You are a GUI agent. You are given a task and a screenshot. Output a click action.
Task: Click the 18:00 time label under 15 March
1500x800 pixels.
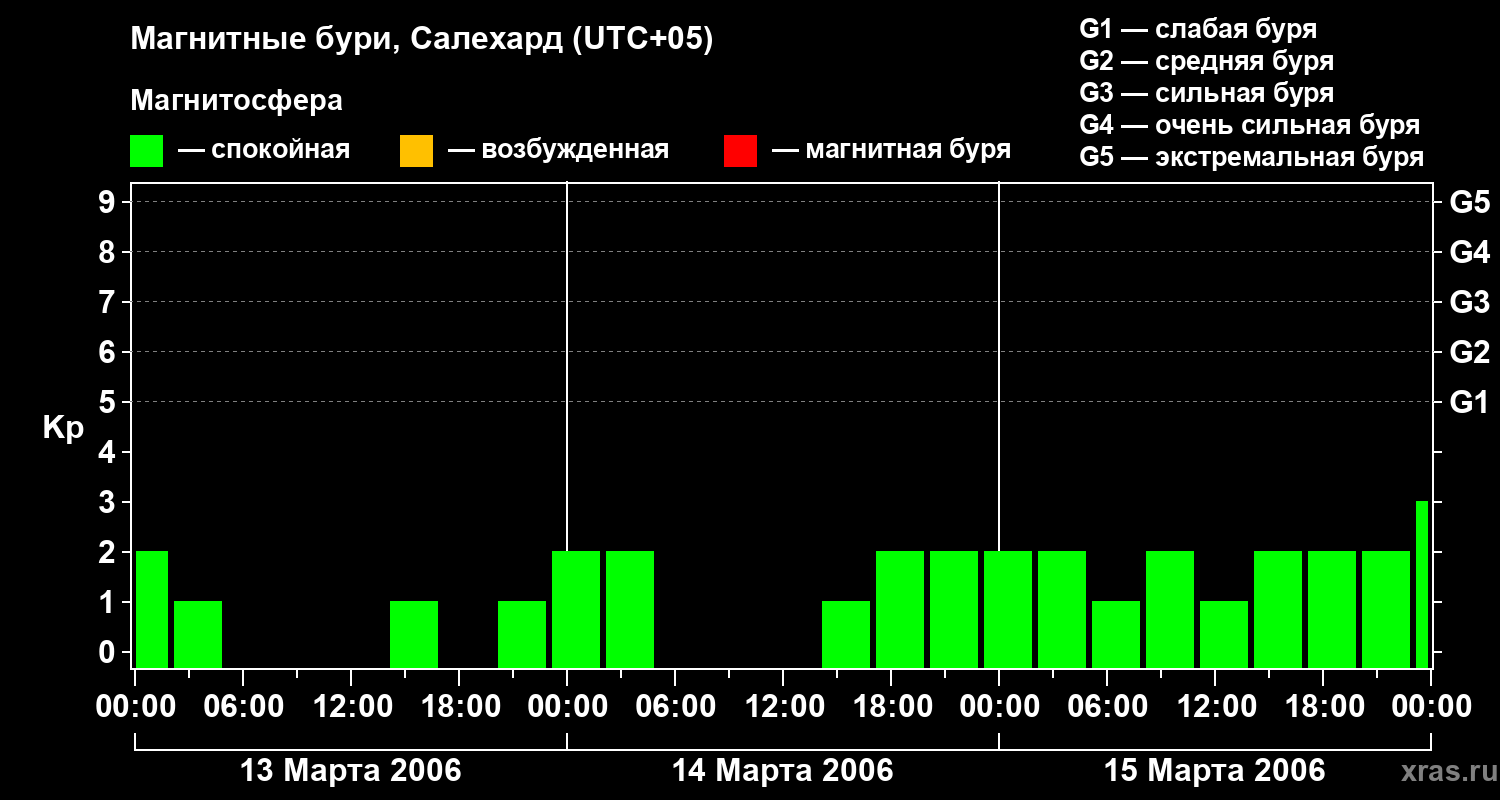click(x=1323, y=707)
